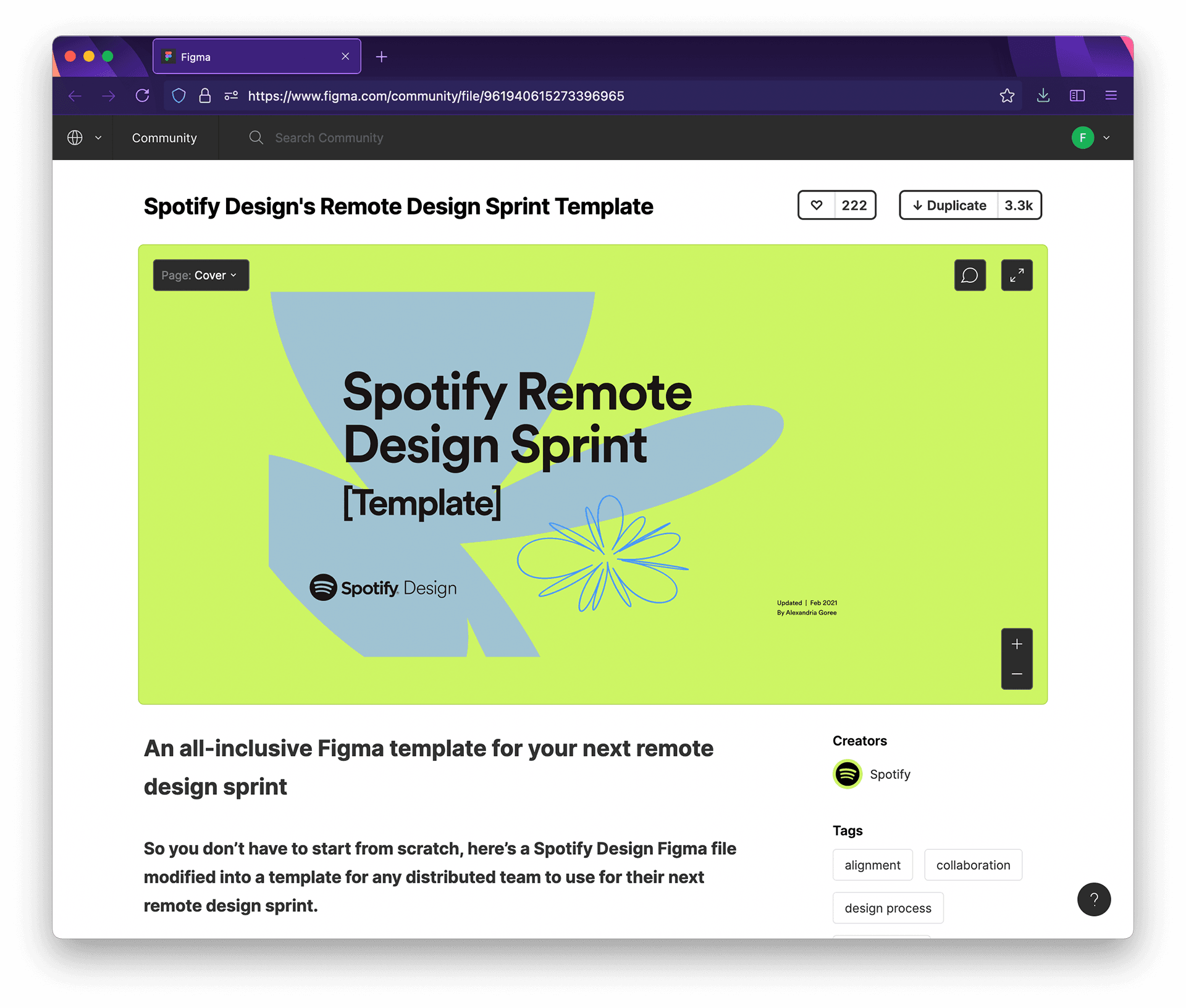Viewport: 1186px width, 1008px height.
Task: Select the design process tag
Action: (888, 908)
